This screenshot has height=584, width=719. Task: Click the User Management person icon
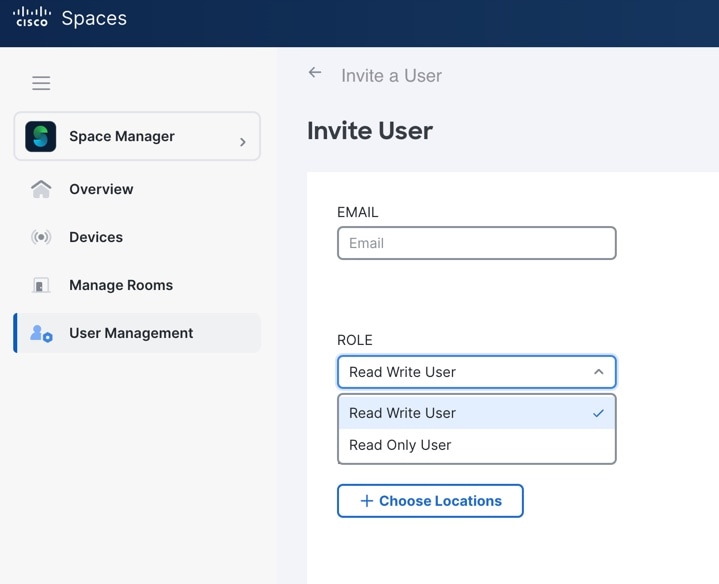[41, 334]
